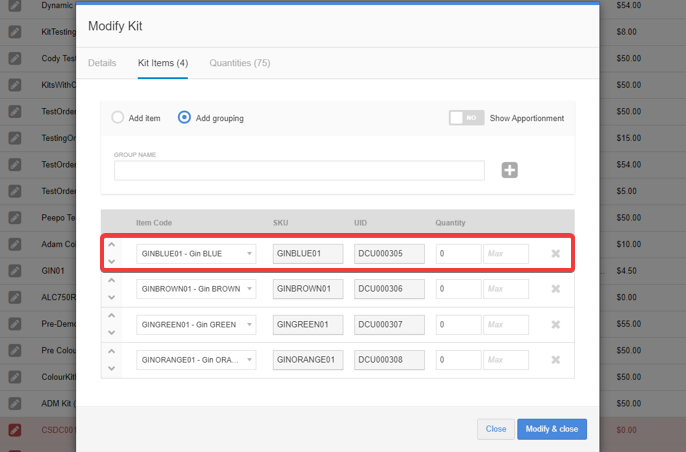This screenshot has width=686, height=452.
Task: Click edit pencil for ColourKit row
Action: click(x=15, y=377)
